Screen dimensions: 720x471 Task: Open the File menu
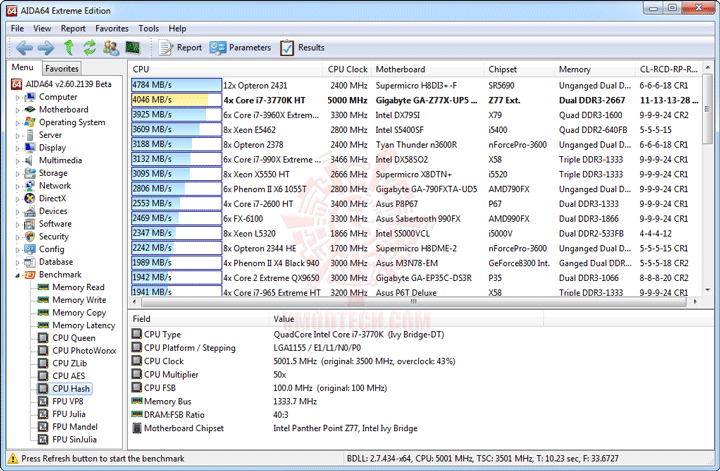tap(17, 28)
